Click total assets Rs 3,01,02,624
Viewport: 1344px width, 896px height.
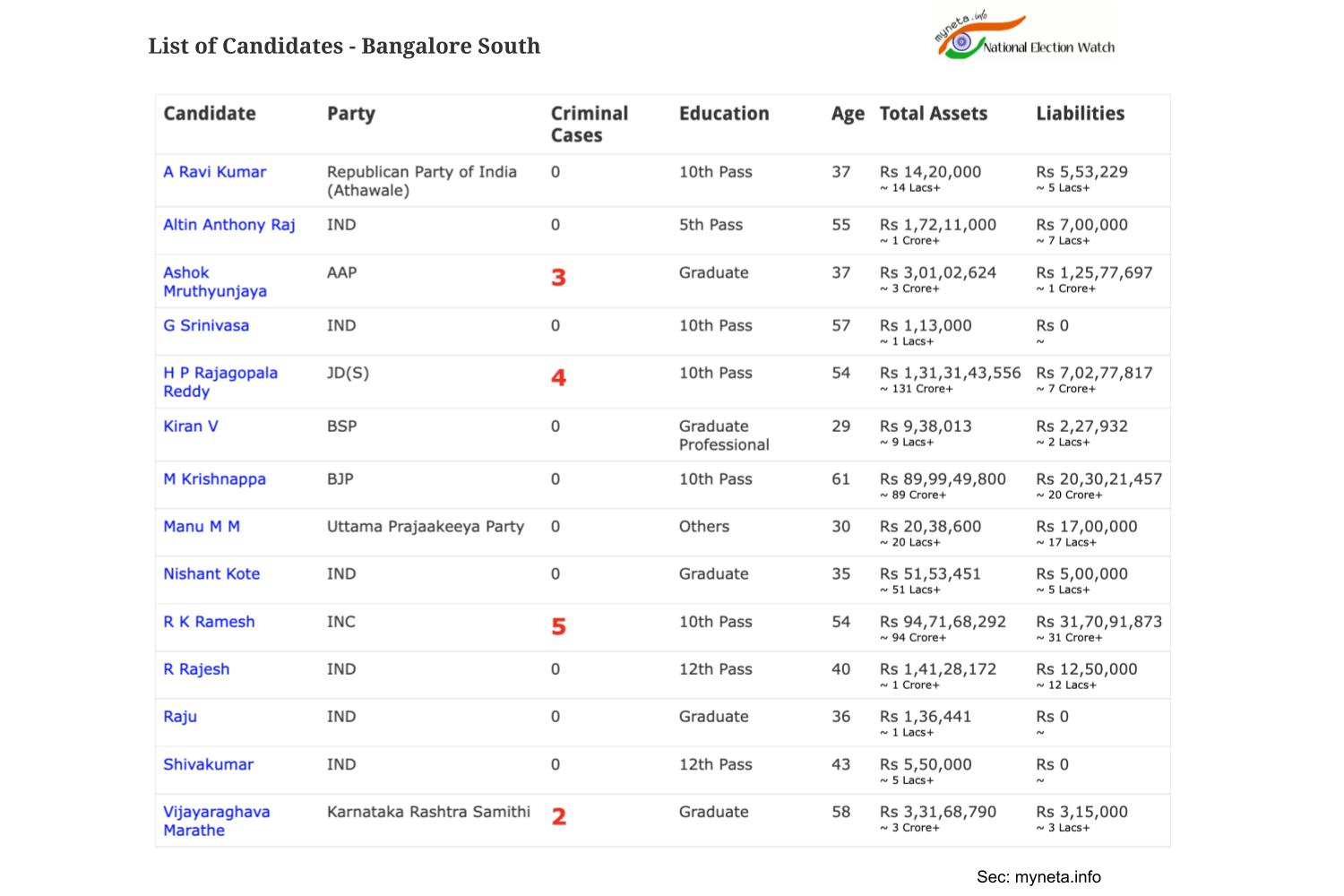click(x=938, y=272)
